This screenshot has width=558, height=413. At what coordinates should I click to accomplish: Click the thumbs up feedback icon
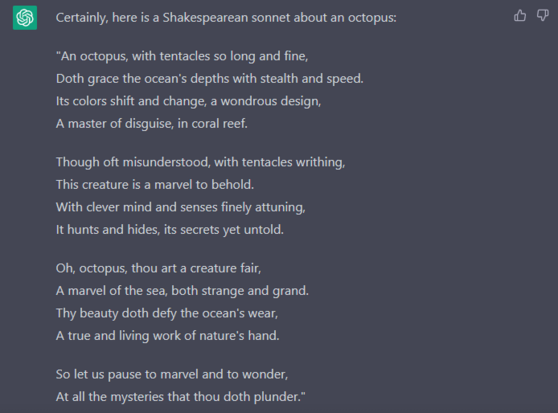(x=520, y=16)
